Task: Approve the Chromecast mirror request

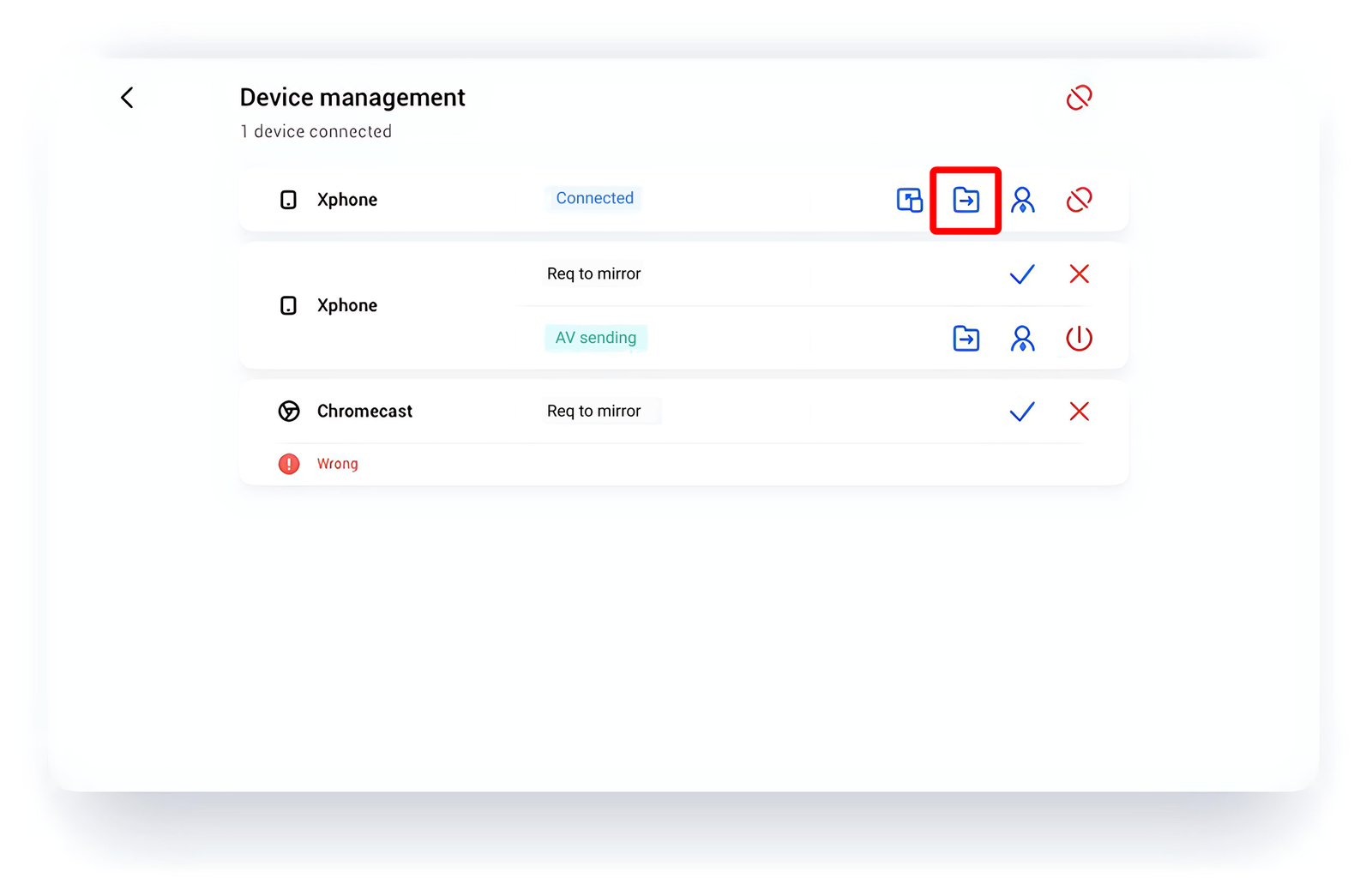Action: (x=1022, y=412)
